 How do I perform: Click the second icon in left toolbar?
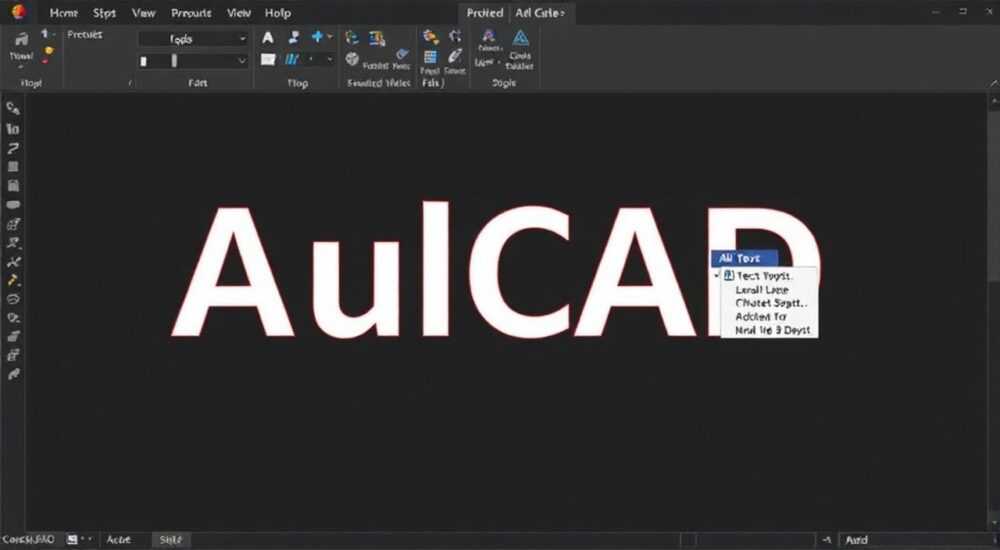coord(13,128)
